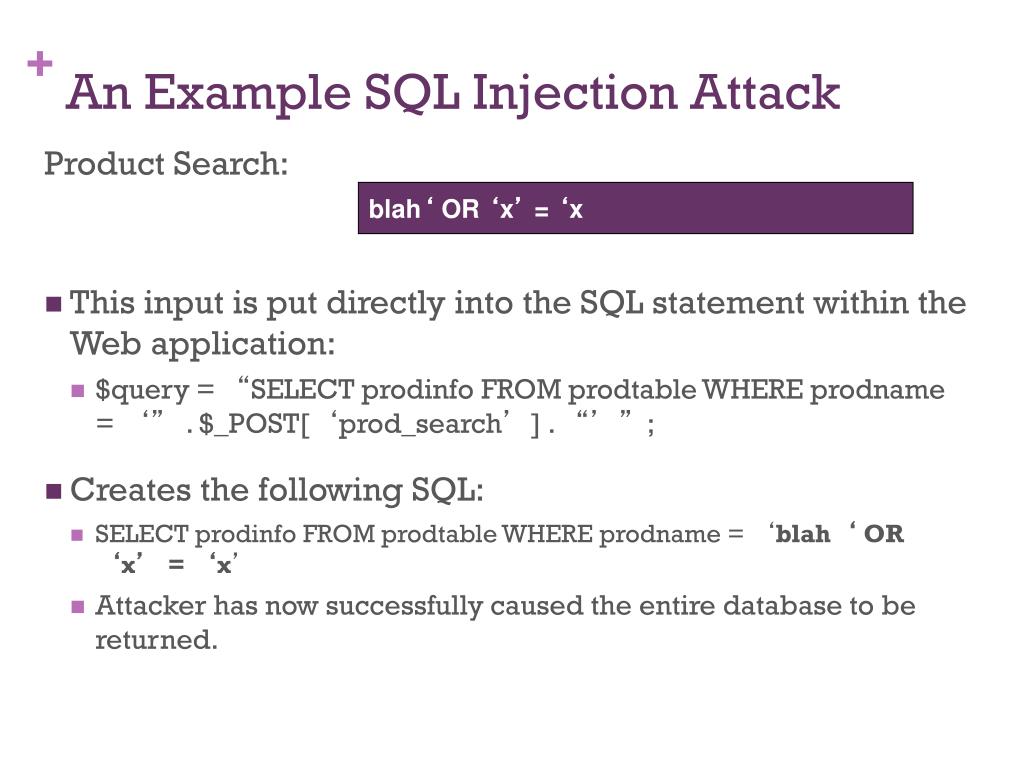
Task: Click the bold blah text in the SQL result
Action: click(x=803, y=534)
